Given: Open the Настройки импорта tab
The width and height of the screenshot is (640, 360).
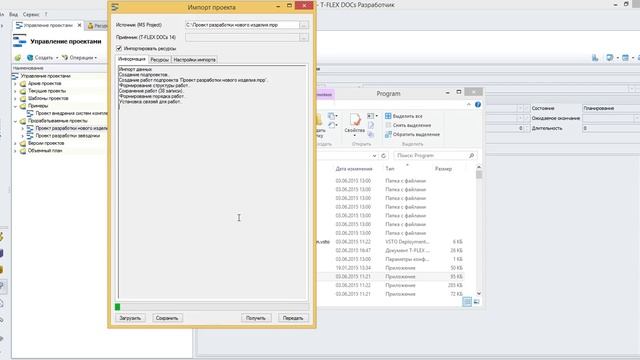Looking at the screenshot, I should point(194,60).
